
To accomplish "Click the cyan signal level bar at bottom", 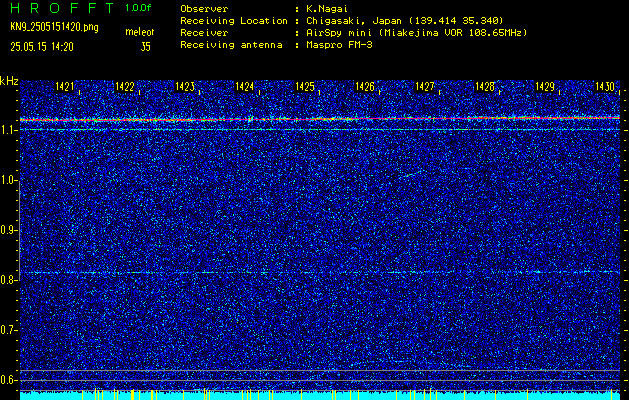I will [320, 396].
